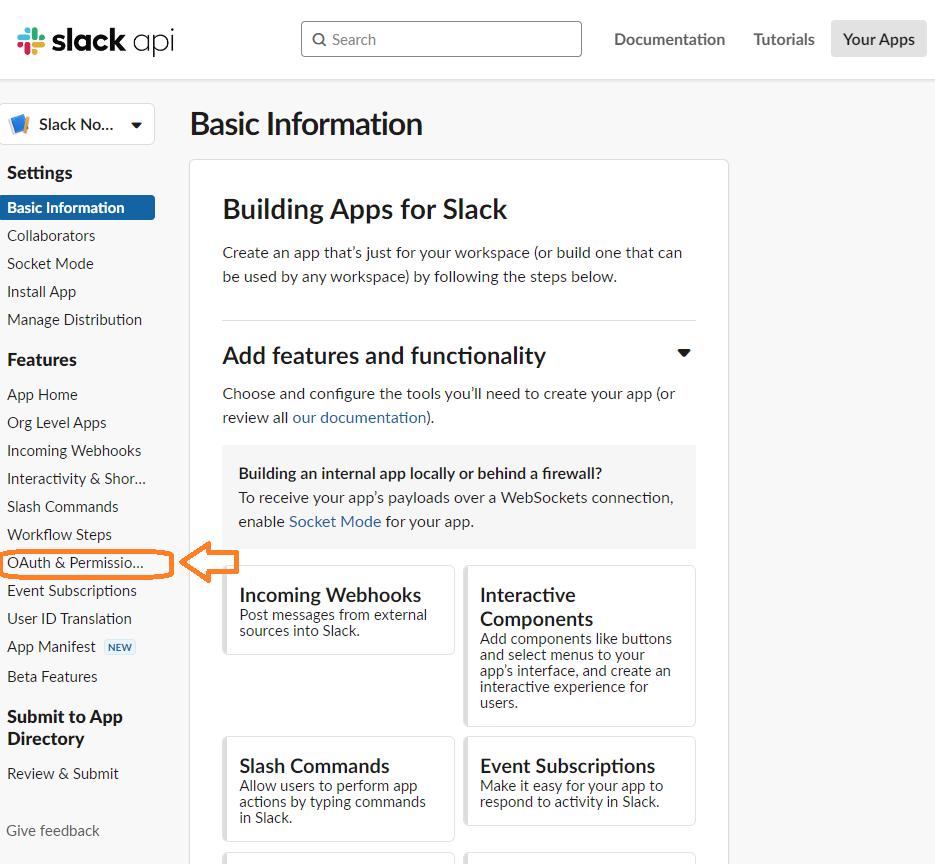Screen dimensions: 935x864
Task: Click the Slack API logo
Action: pyautogui.click(x=96, y=41)
